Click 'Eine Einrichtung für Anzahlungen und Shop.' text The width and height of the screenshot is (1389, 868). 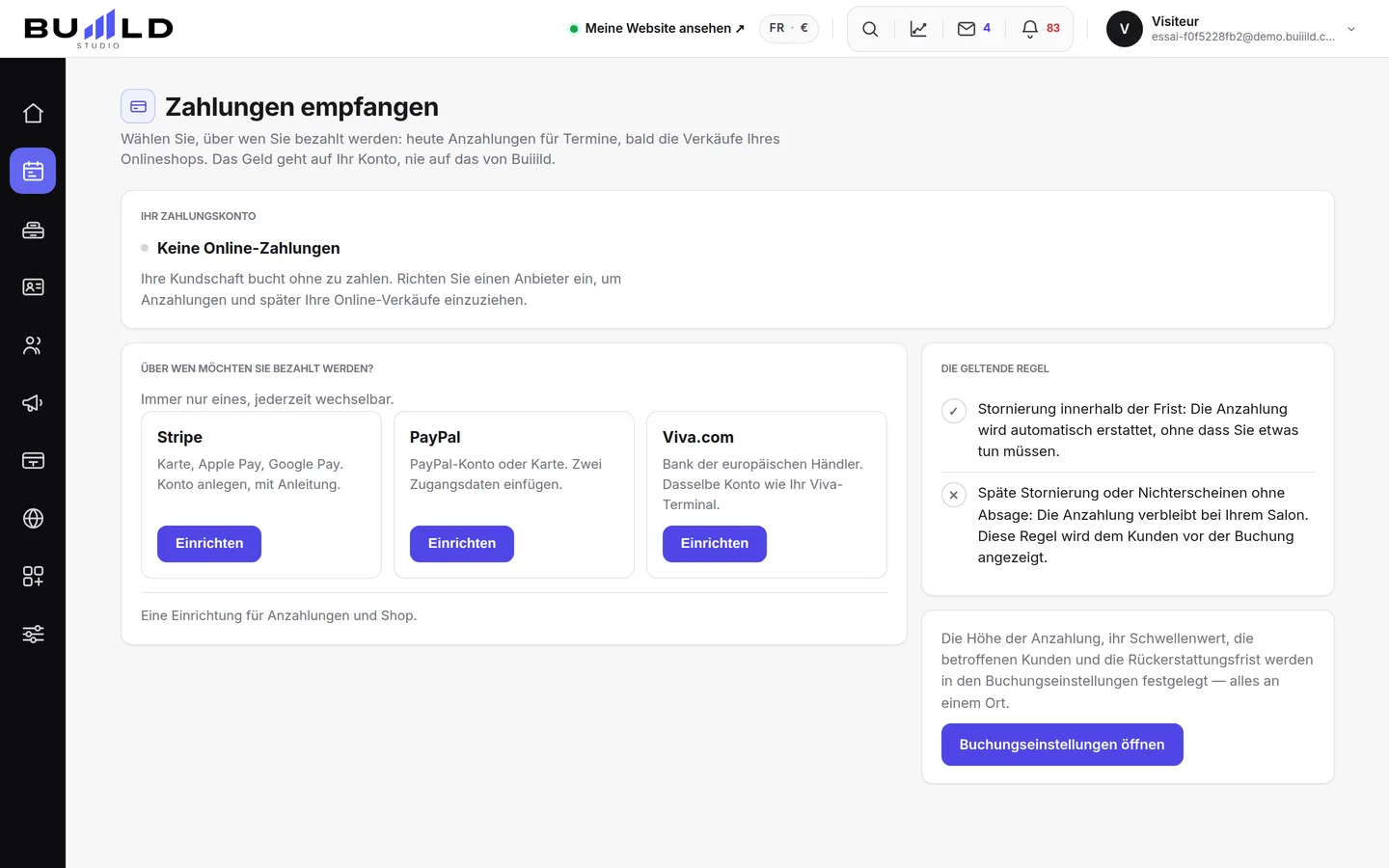(279, 615)
